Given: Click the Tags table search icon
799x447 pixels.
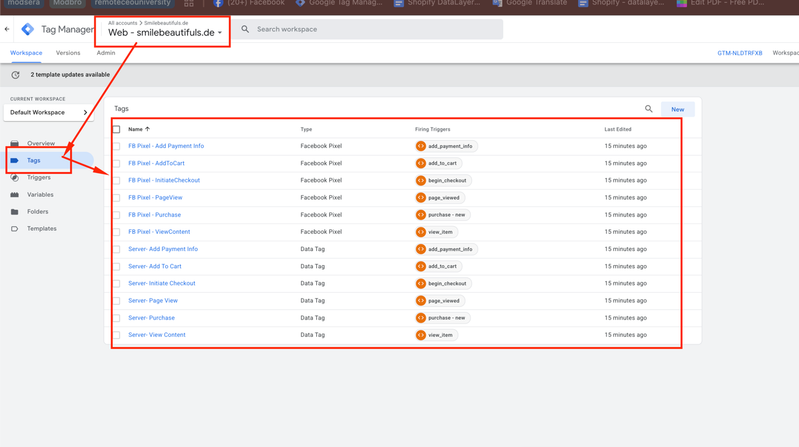Looking at the screenshot, I should tap(648, 109).
